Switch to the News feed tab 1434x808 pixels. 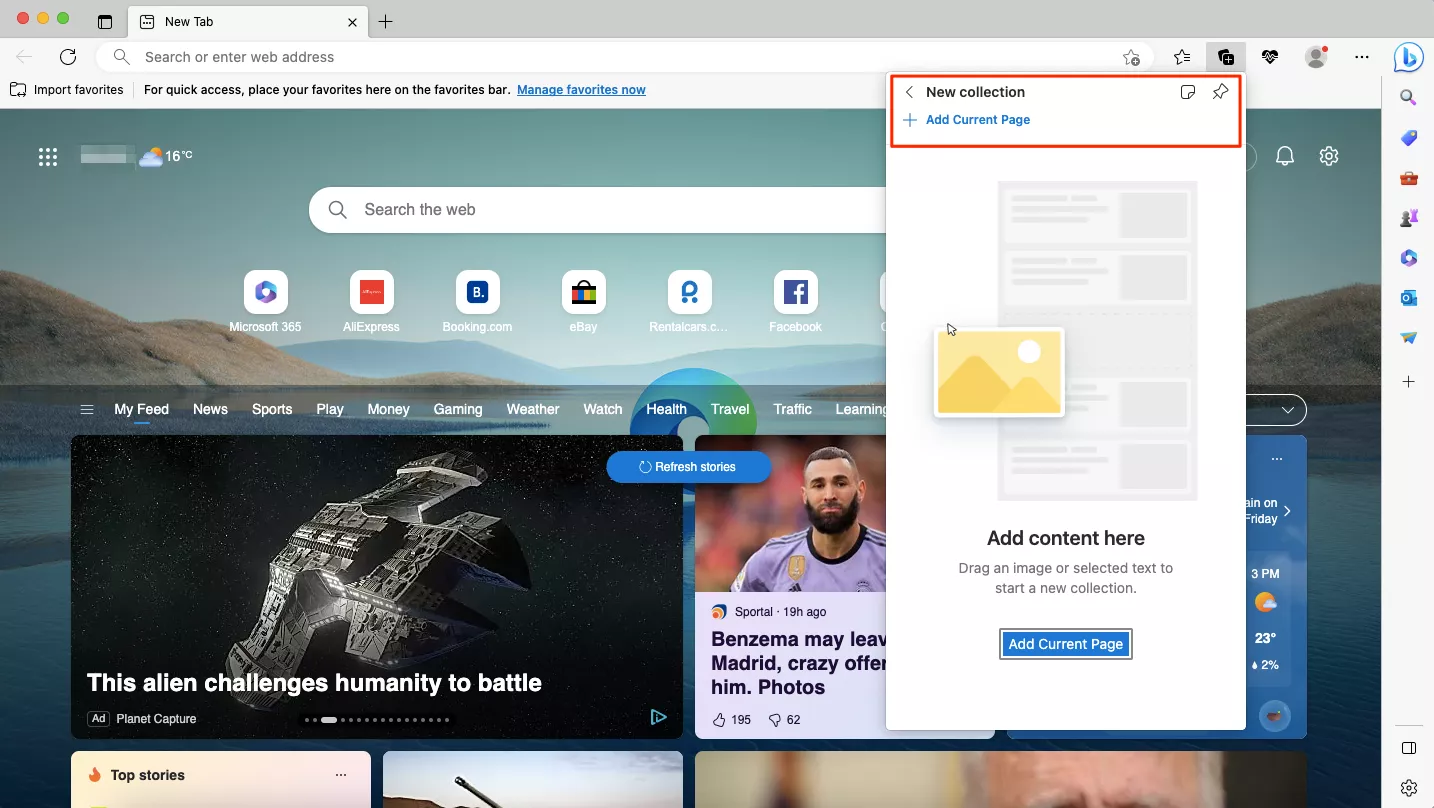click(210, 409)
